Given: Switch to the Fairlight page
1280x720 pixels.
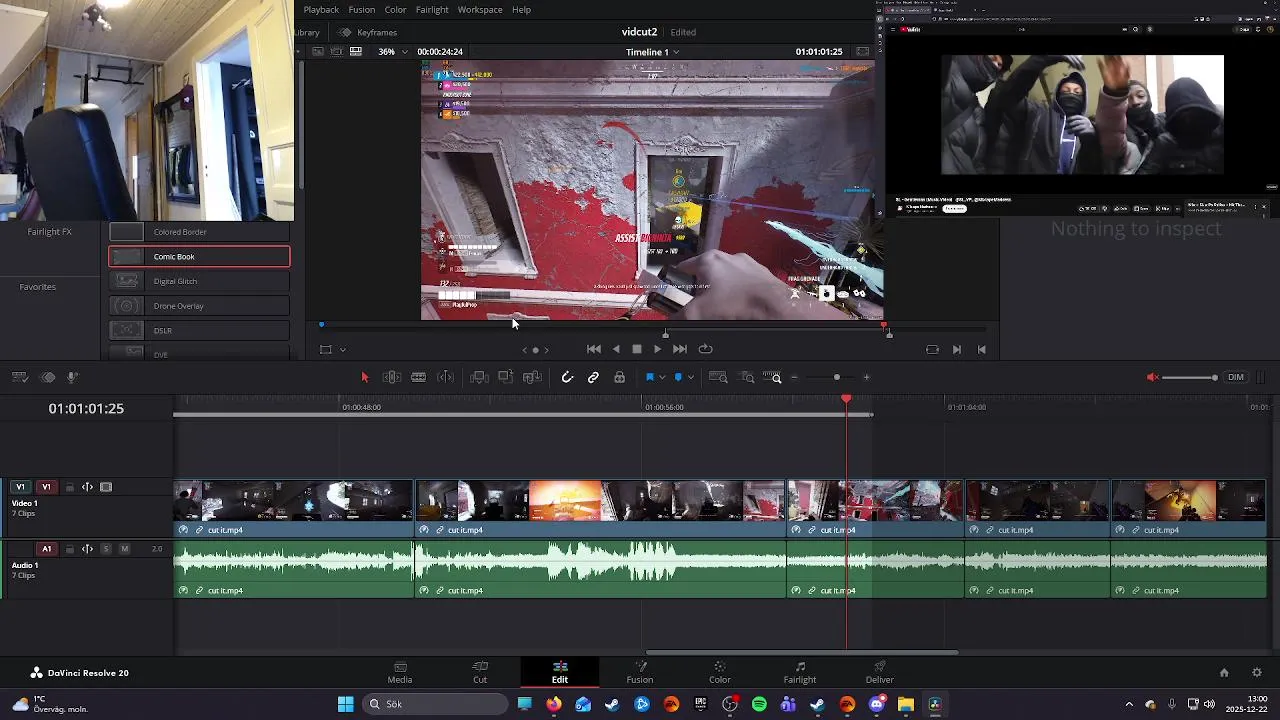Looking at the screenshot, I should pyautogui.click(x=800, y=672).
